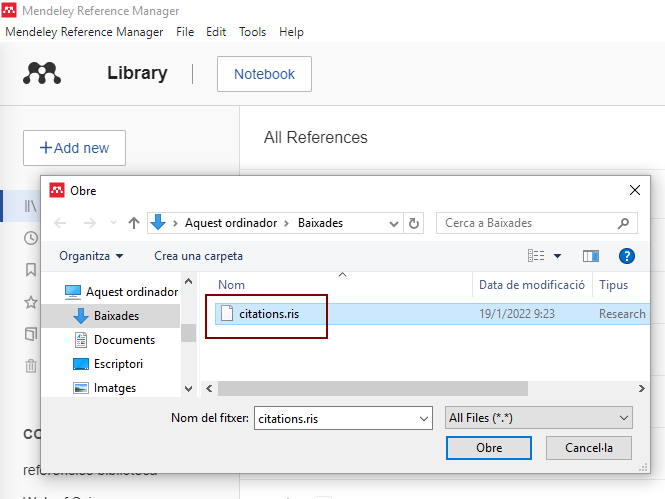Image resolution: width=665 pixels, height=499 pixels.
Task: Click the tree scroll down arrow
Action: coord(189,388)
